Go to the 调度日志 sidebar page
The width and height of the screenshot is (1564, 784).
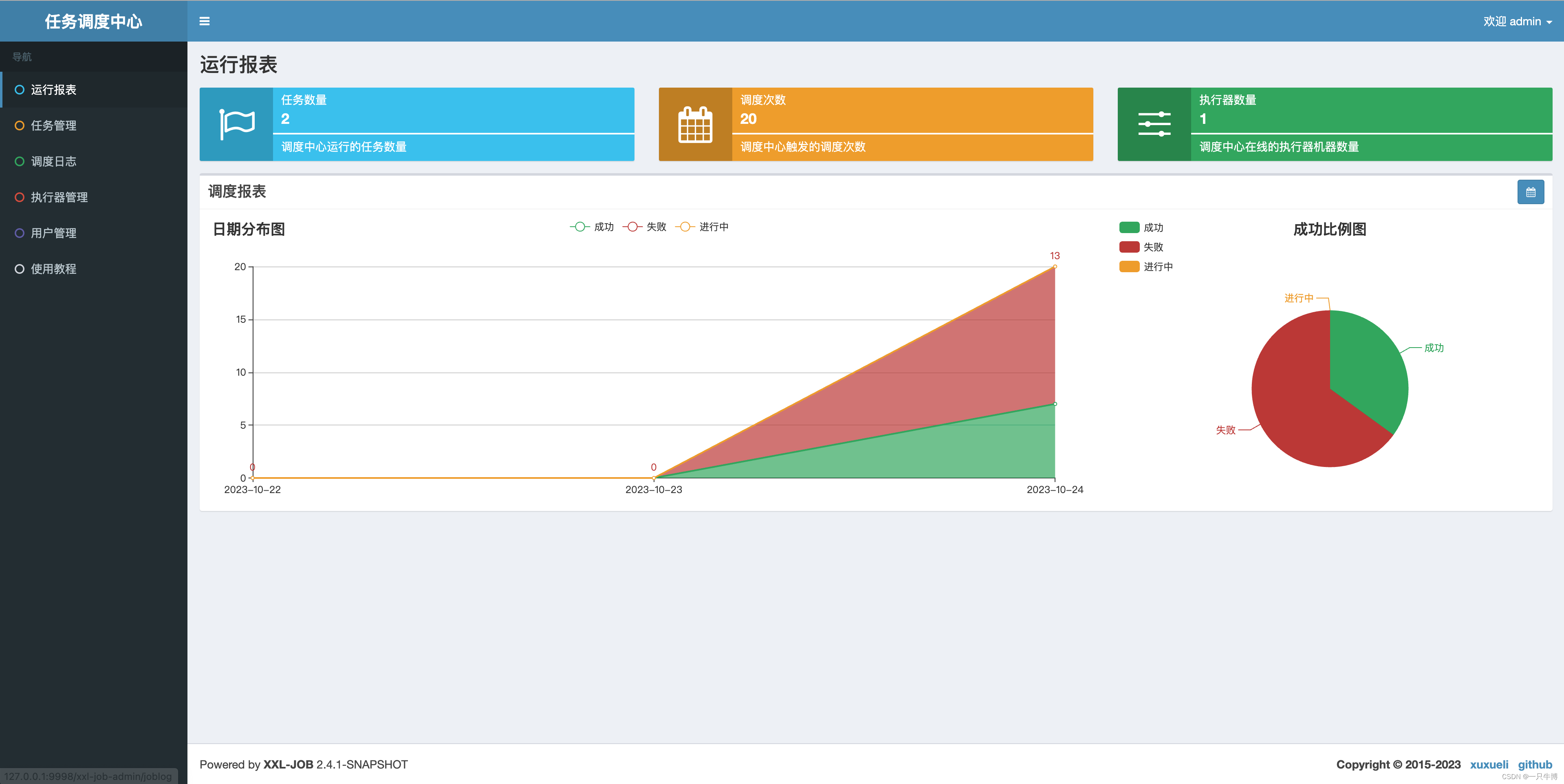[x=53, y=161]
